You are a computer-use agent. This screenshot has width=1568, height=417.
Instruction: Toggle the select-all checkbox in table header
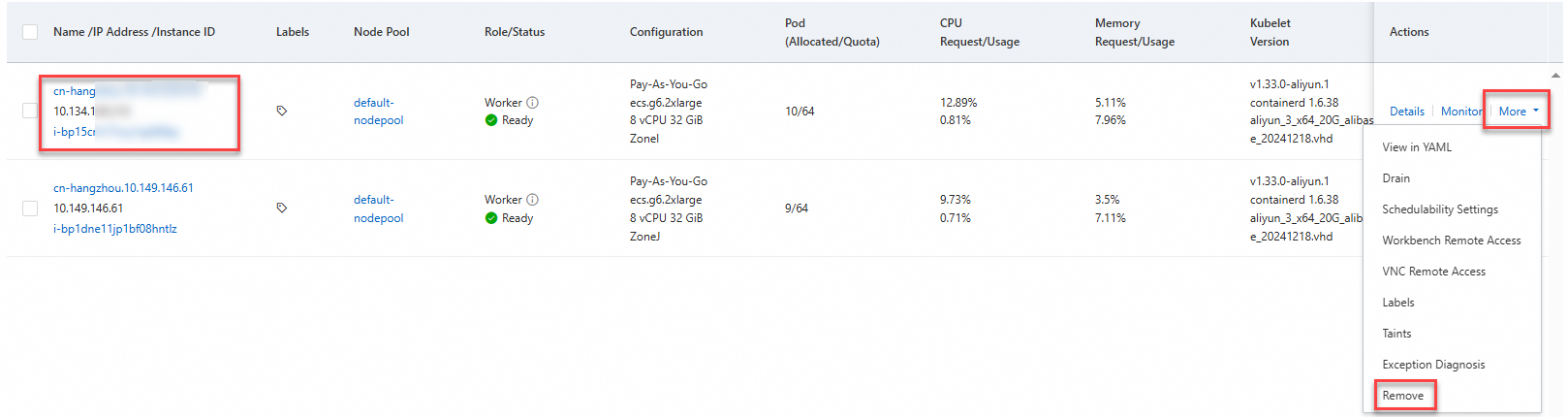(30, 32)
